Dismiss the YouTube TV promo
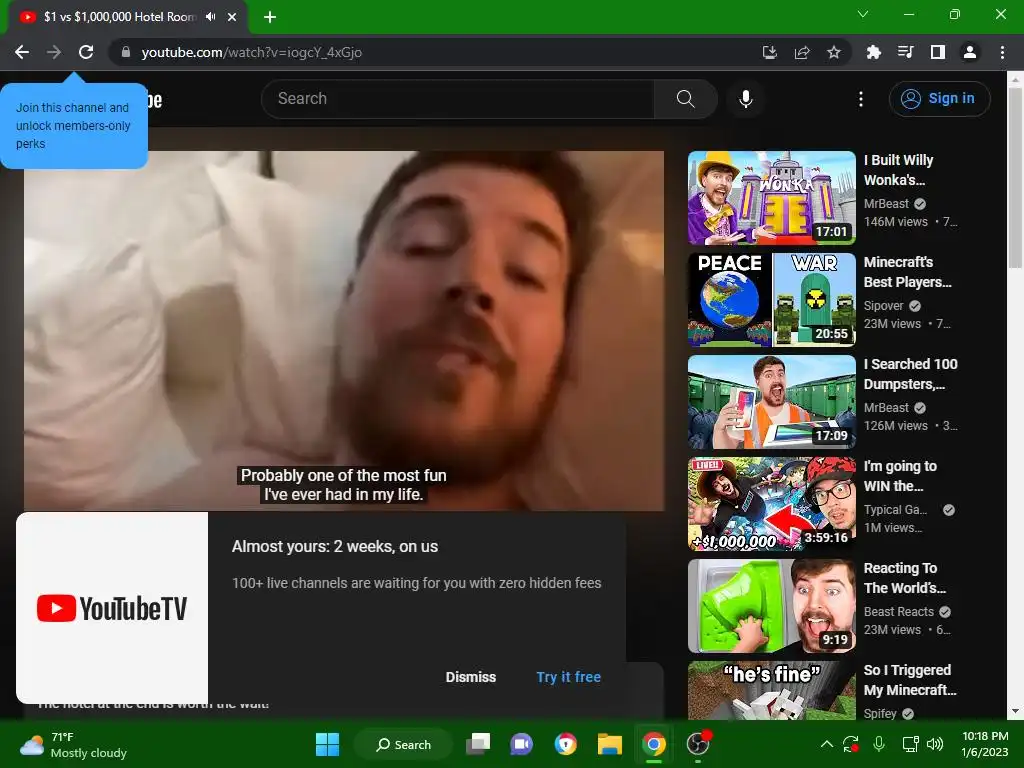This screenshot has height=768, width=1024. [x=470, y=677]
